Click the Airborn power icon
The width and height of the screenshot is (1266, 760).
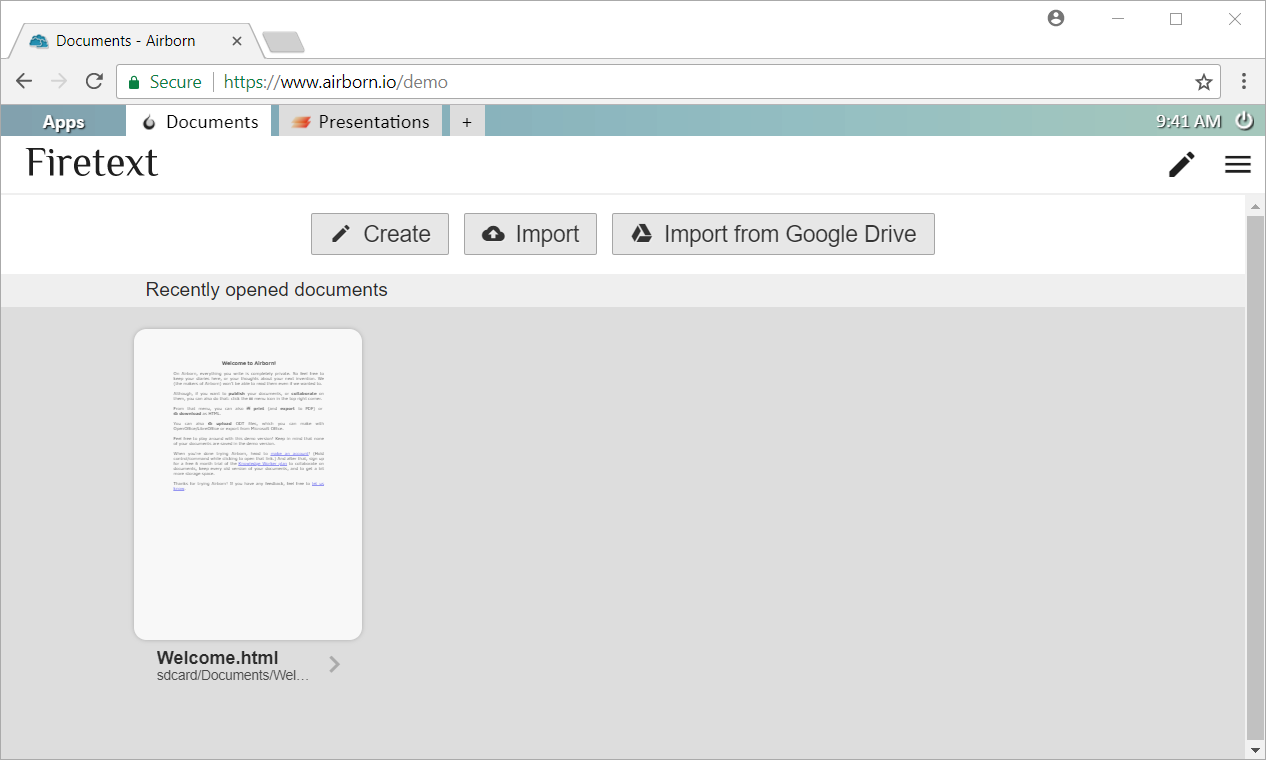pos(1244,121)
